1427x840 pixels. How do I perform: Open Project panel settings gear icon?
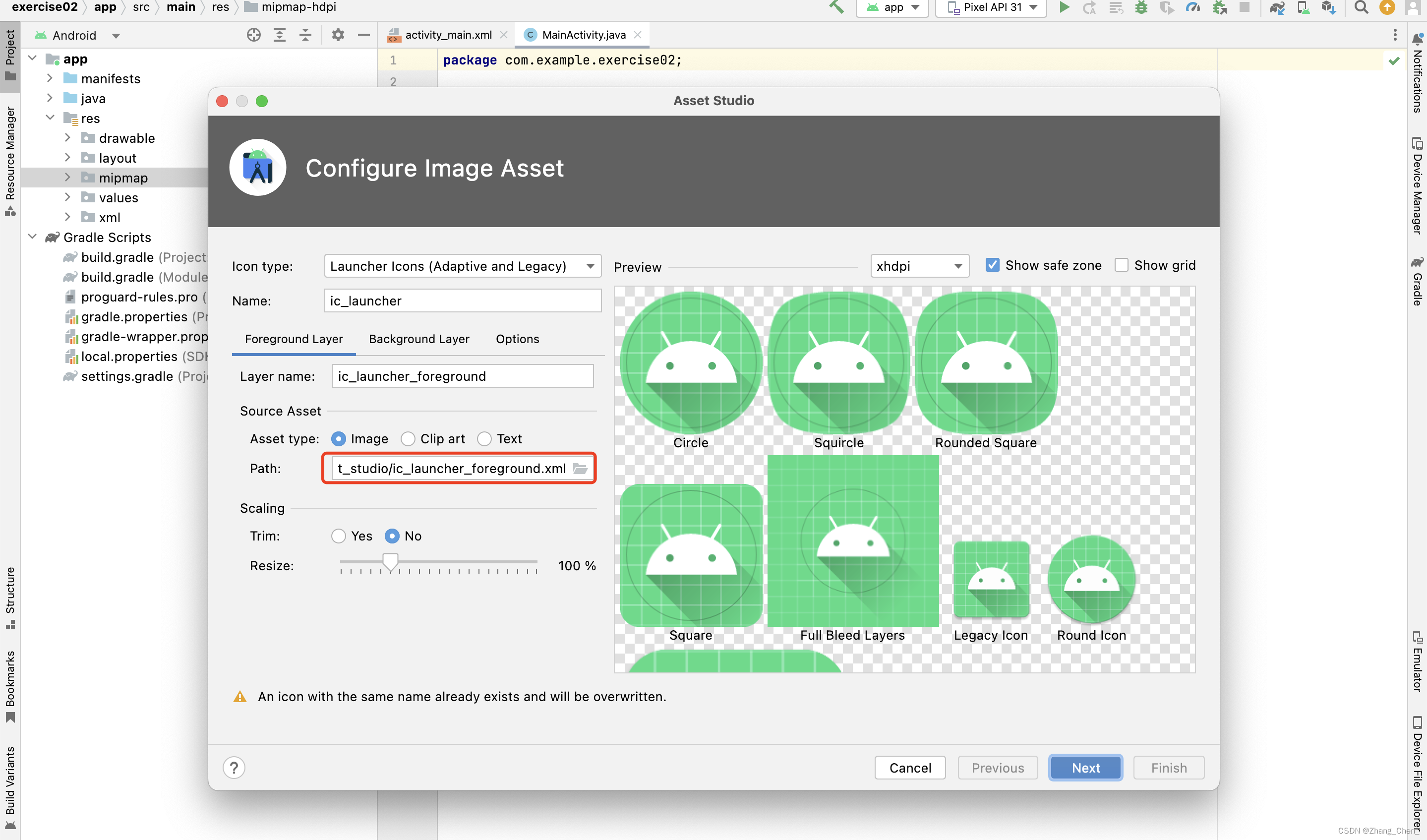[338, 35]
